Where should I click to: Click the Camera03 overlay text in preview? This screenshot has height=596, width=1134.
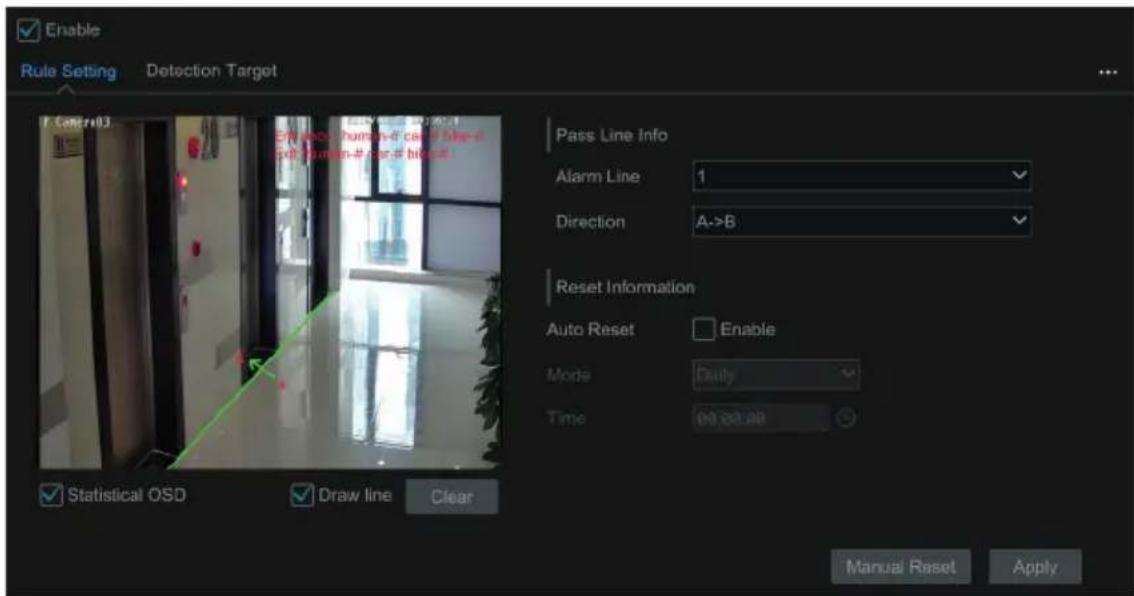[x=77, y=123]
